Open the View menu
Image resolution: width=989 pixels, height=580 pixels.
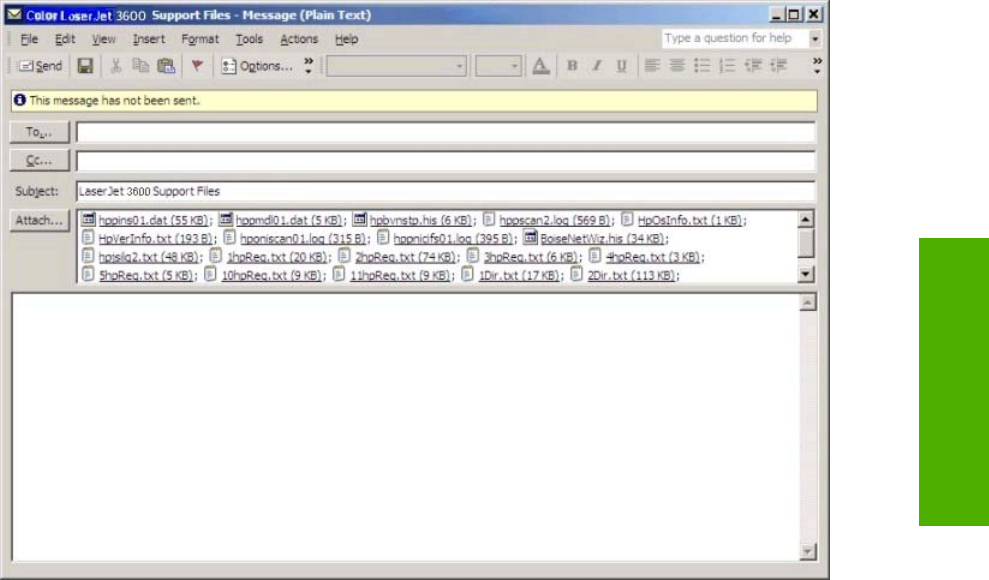point(103,39)
